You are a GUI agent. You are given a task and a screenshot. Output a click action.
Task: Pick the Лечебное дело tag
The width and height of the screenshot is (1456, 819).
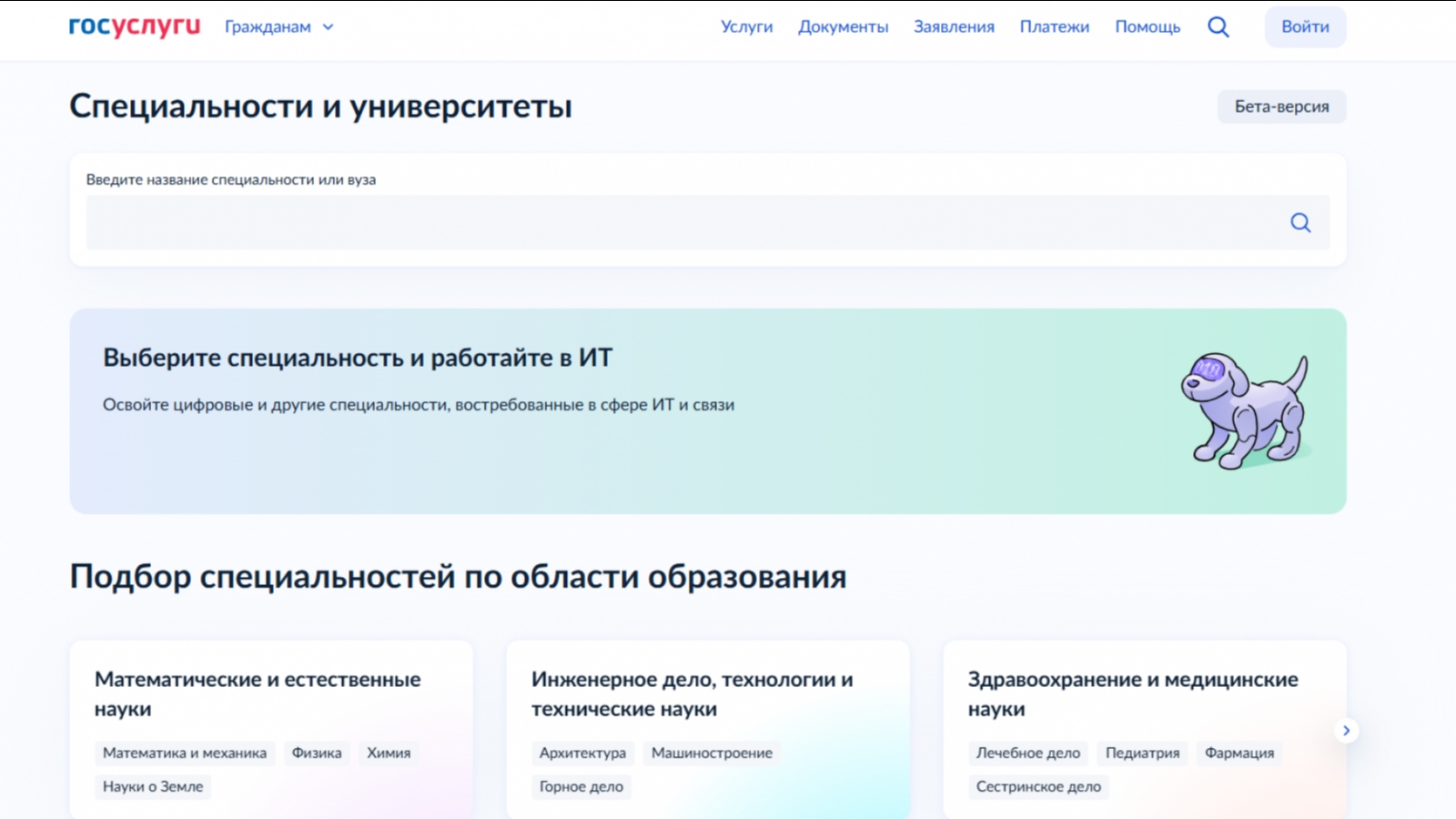pos(1028,753)
